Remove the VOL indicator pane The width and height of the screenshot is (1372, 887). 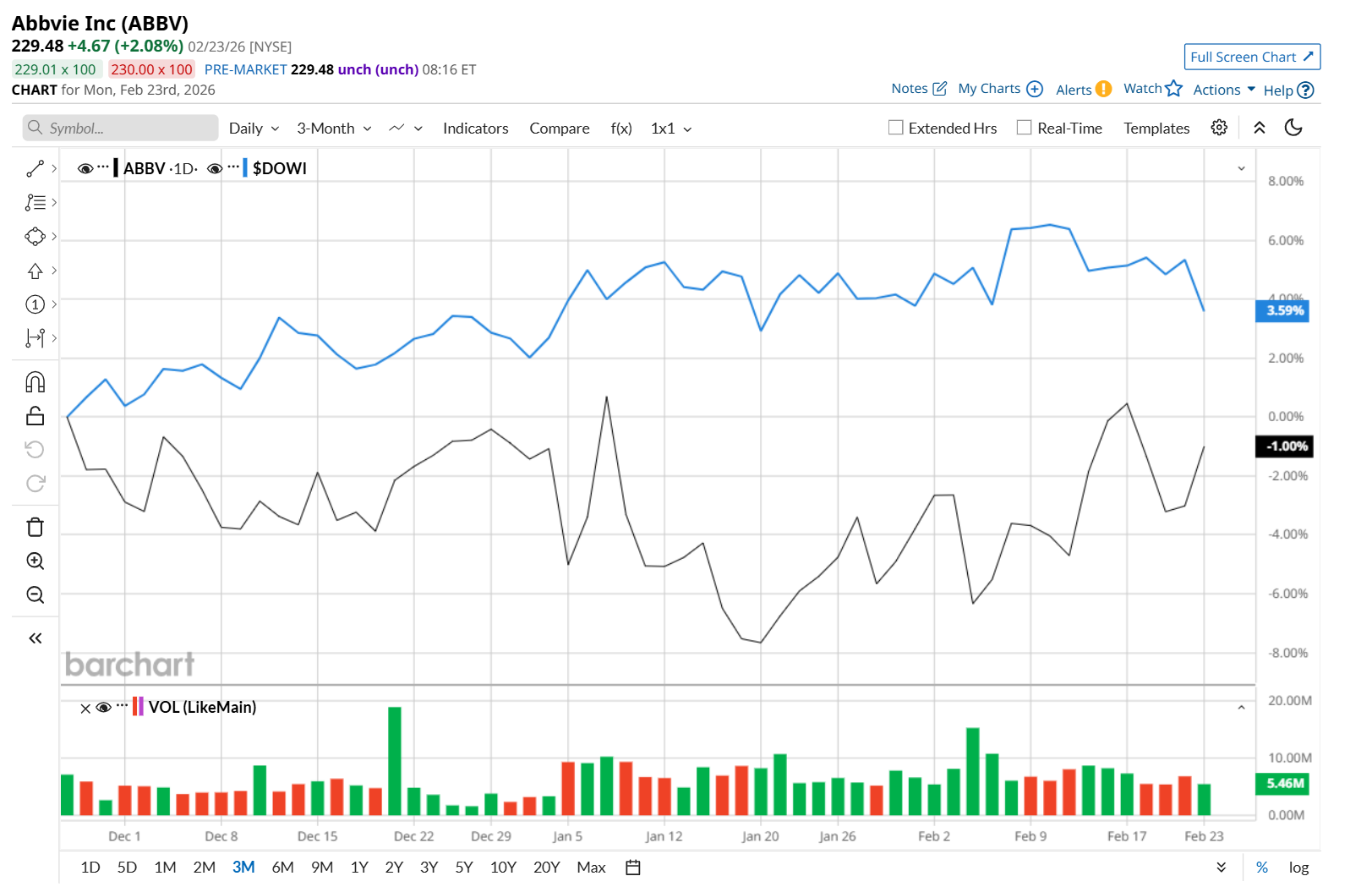click(85, 709)
